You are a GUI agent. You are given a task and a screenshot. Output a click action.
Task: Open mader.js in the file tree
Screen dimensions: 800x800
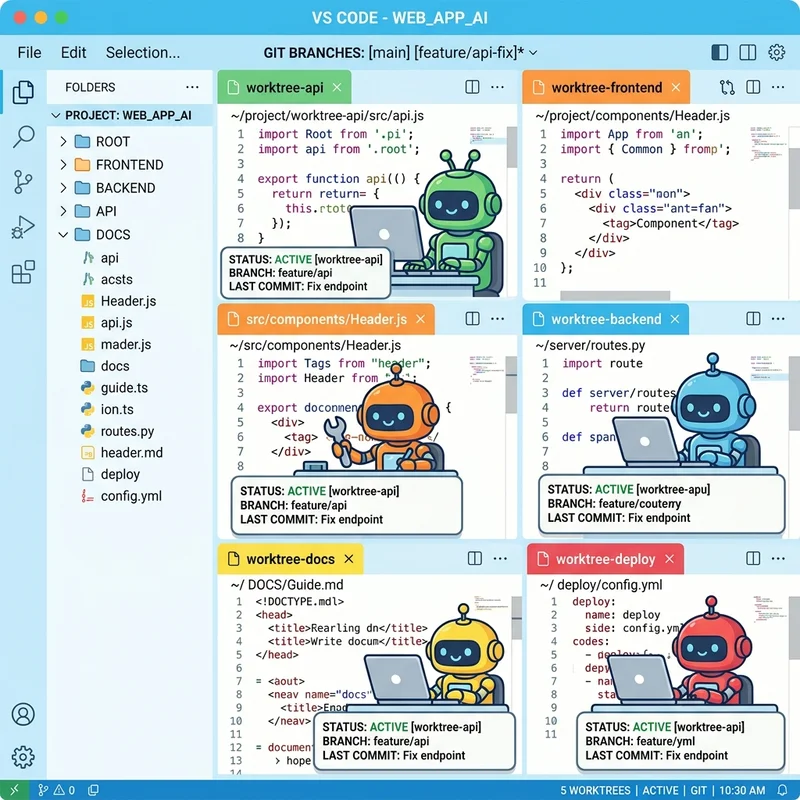126,344
